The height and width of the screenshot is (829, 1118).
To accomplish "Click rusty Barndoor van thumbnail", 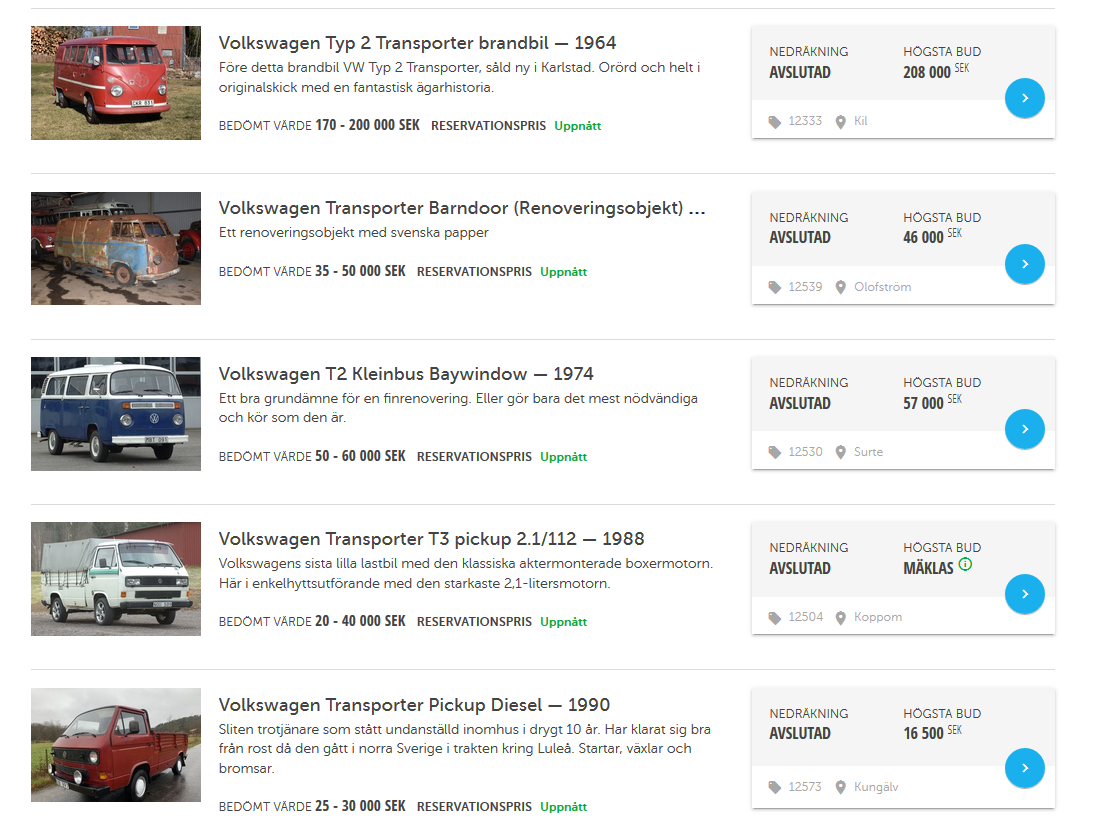I will pyautogui.click(x=116, y=248).
